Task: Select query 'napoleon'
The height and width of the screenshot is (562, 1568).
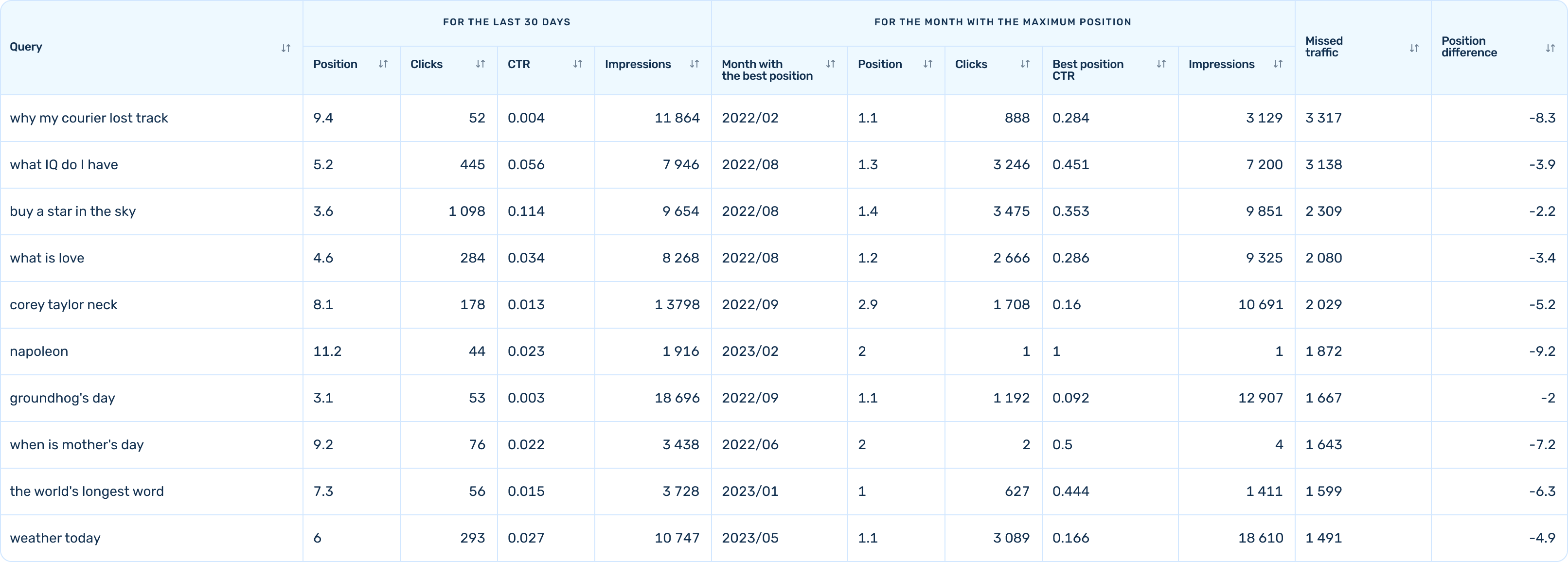Action: pyautogui.click(x=39, y=351)
